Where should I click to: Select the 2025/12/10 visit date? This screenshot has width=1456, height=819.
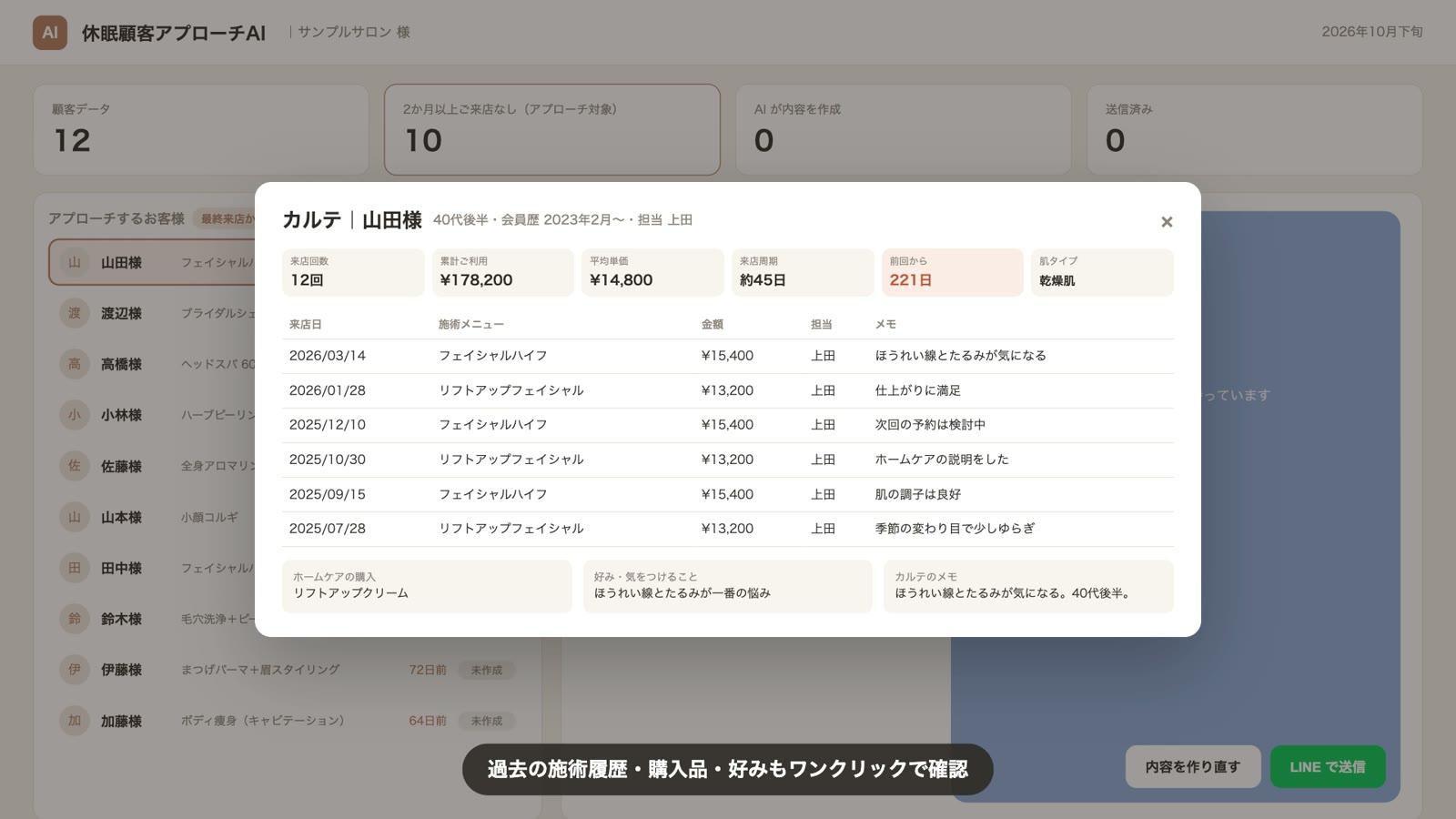[328, 425]
